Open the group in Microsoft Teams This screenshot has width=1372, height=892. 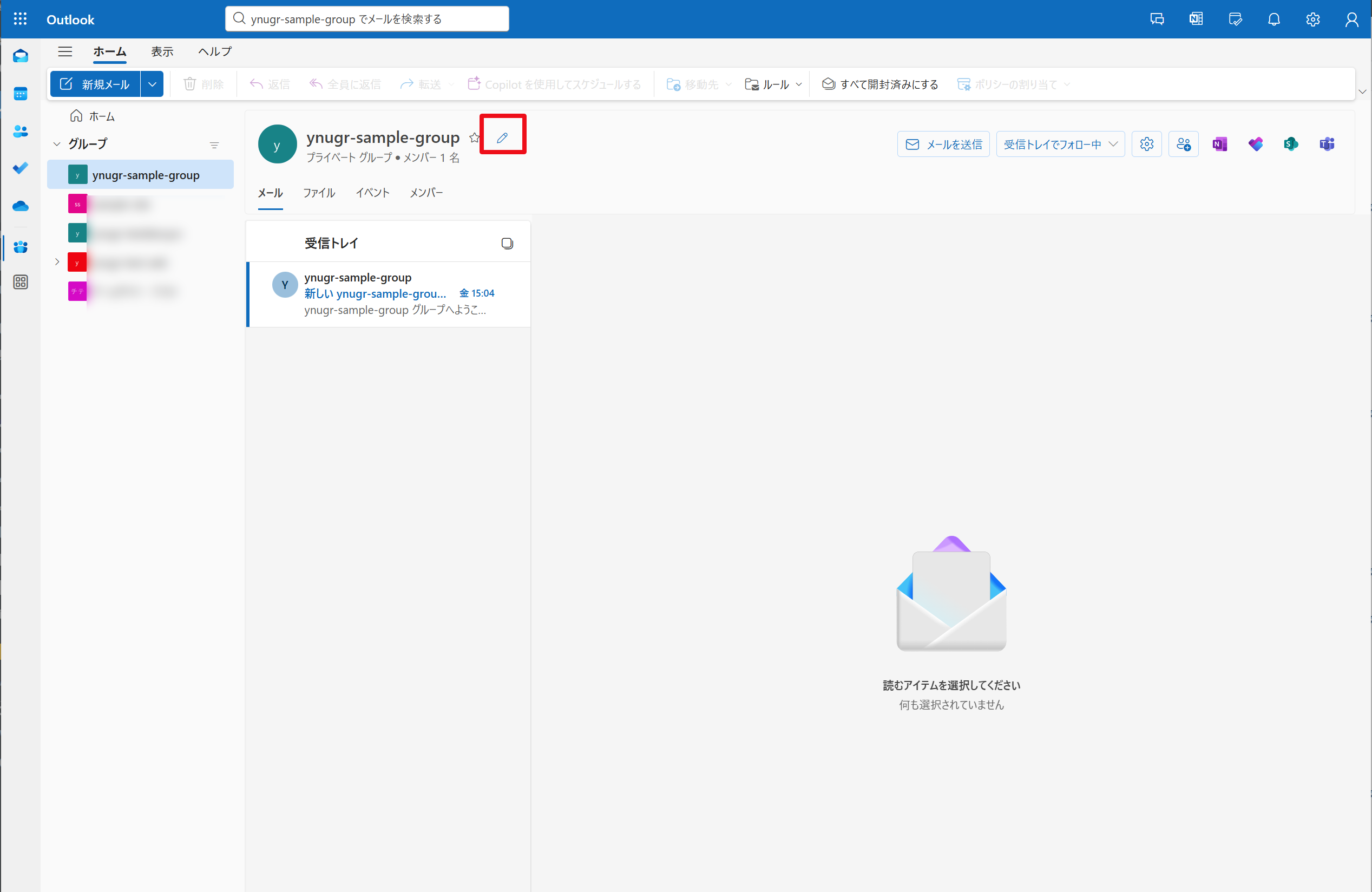pos(1327,143)
